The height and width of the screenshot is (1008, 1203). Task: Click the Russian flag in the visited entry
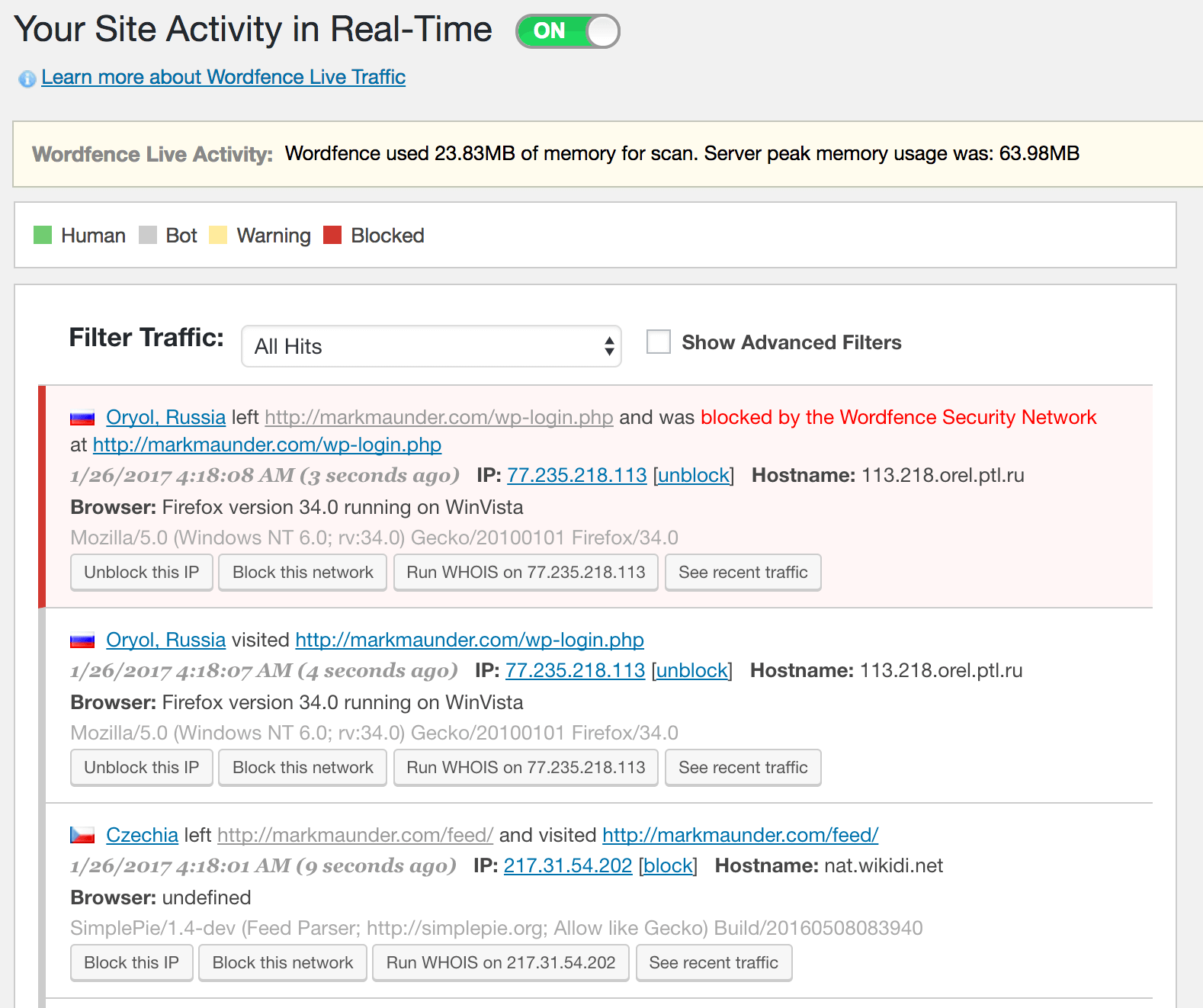click(x=82, y=640)
